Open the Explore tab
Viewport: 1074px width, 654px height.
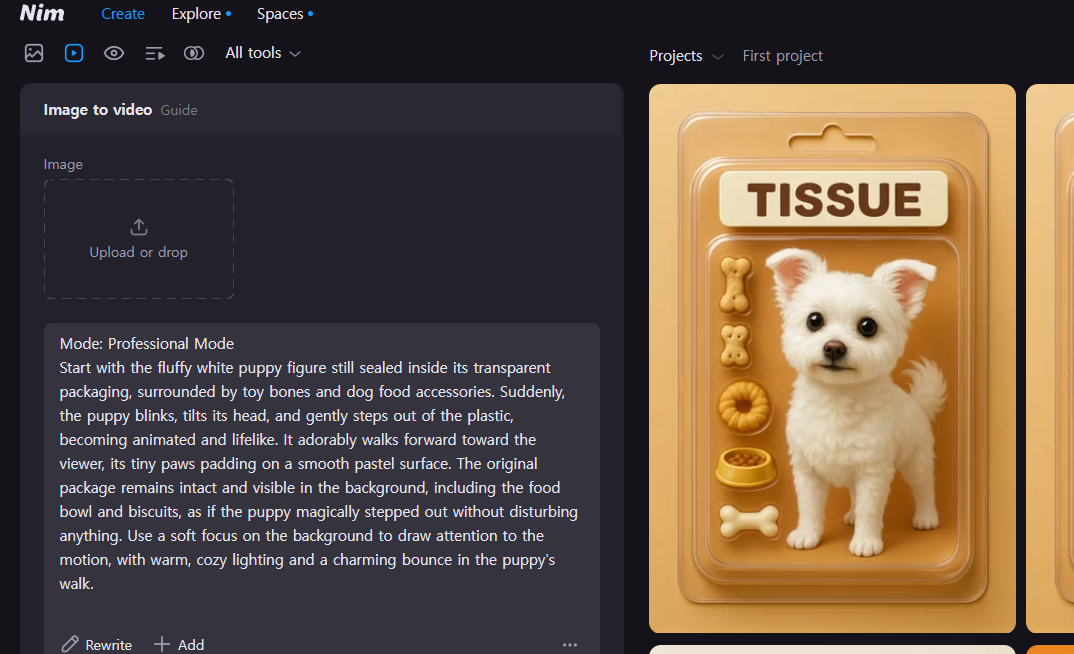[x=197, y=14]
